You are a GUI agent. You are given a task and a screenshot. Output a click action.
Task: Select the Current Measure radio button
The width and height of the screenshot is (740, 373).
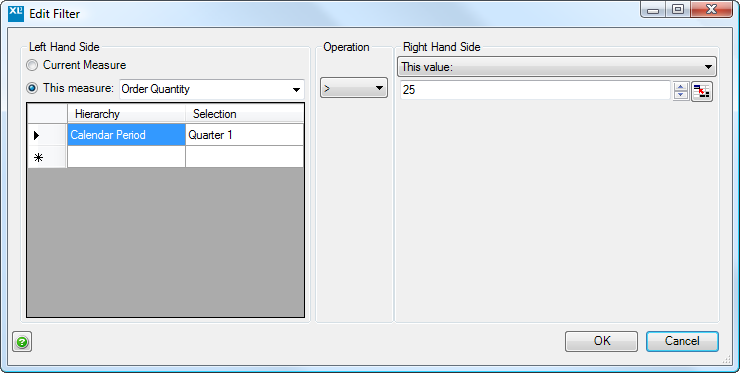tap(32, 65)
